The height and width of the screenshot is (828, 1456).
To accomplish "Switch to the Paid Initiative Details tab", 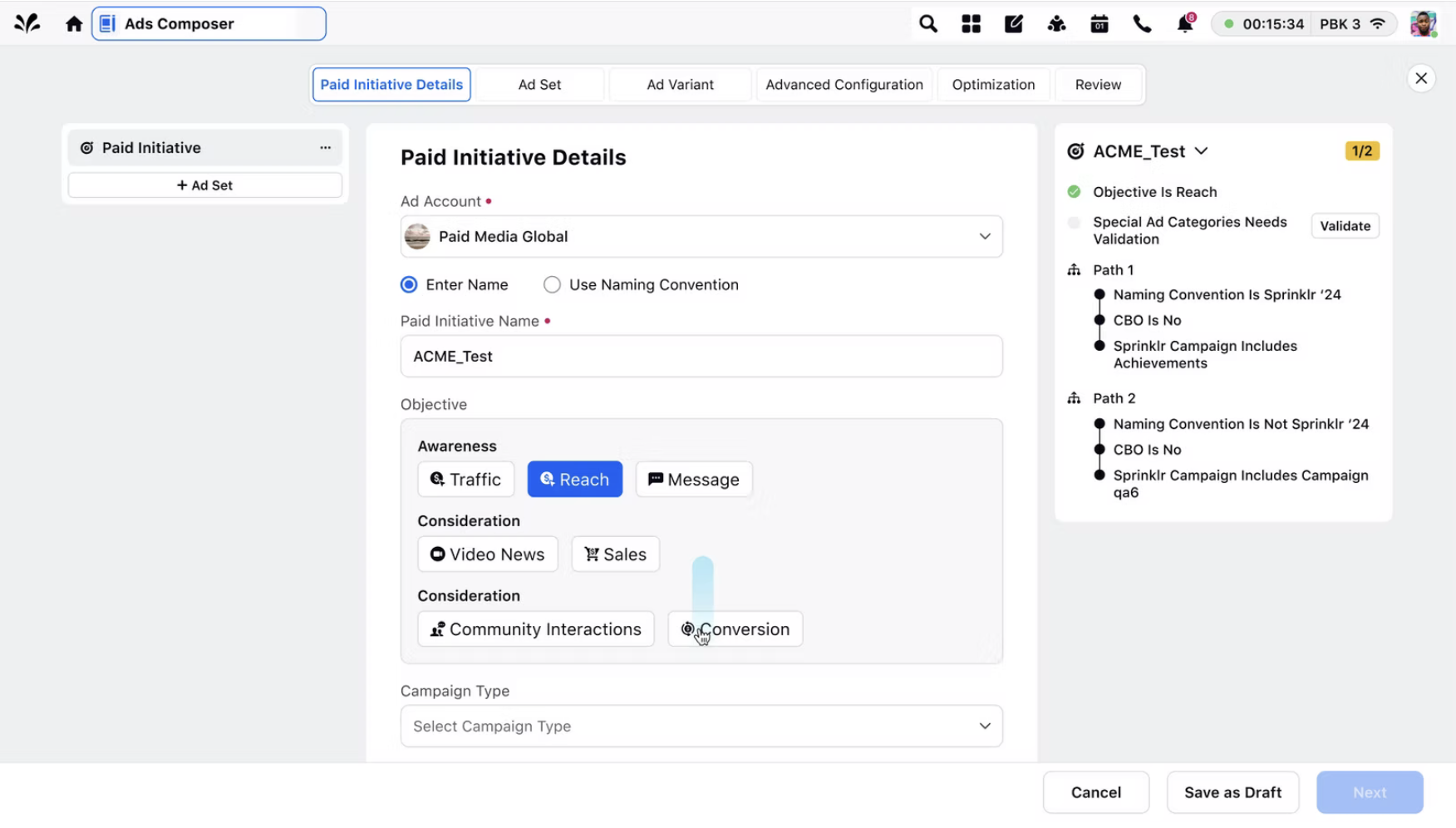I will [391, 84].
